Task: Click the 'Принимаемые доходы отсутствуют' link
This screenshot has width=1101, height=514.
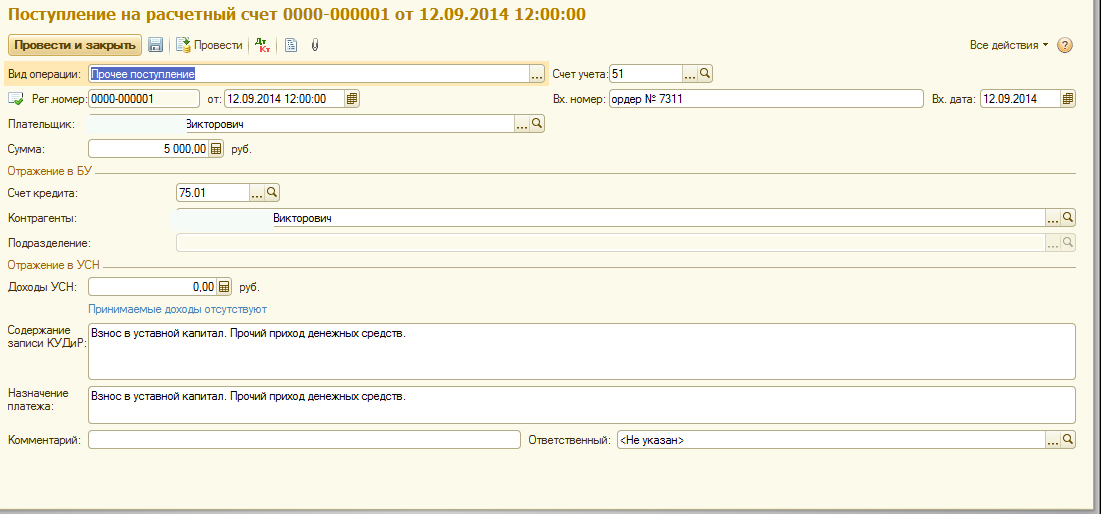Action: coord(177,309)
